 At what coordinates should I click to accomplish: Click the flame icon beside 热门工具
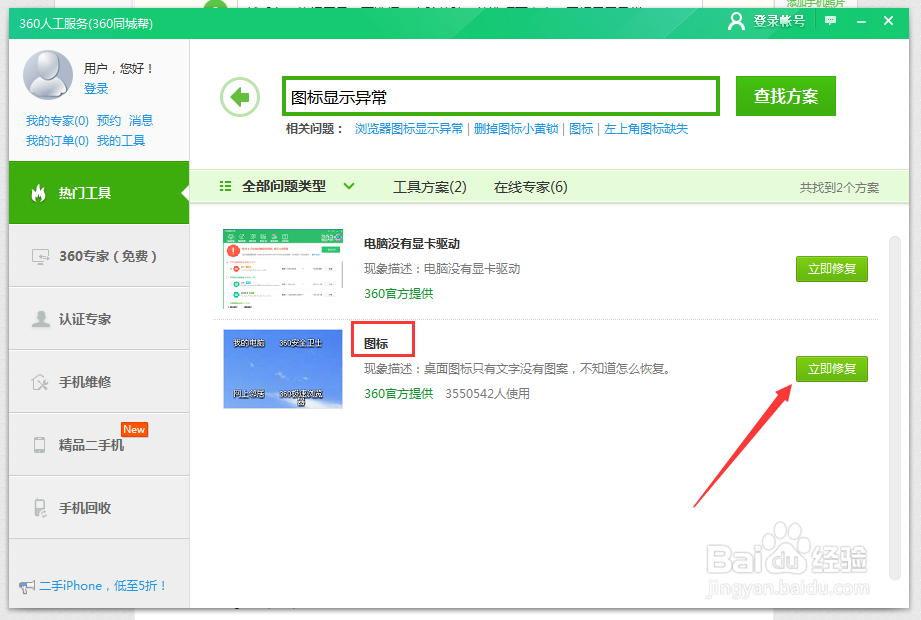[38, 193]
